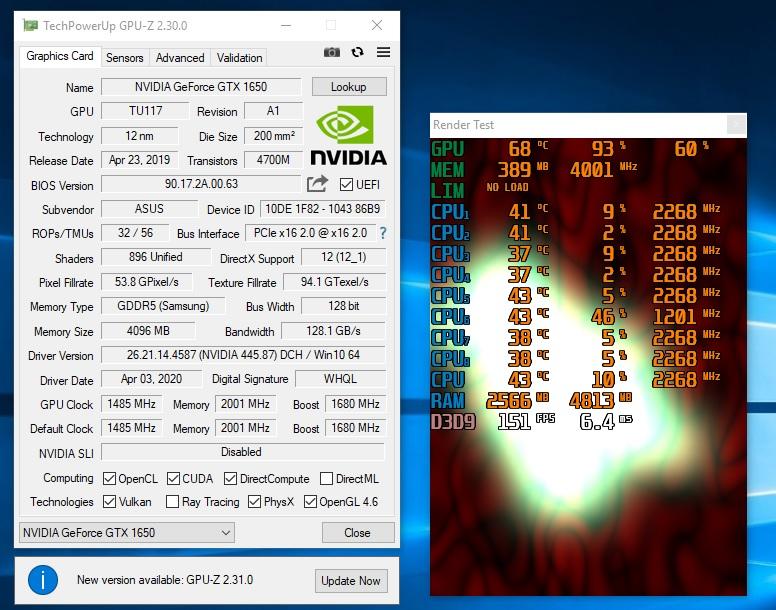Click the Shaders field 896 Unified
Image resolution: width=776 pixels, height=610 pixels.
coord(156,257)
